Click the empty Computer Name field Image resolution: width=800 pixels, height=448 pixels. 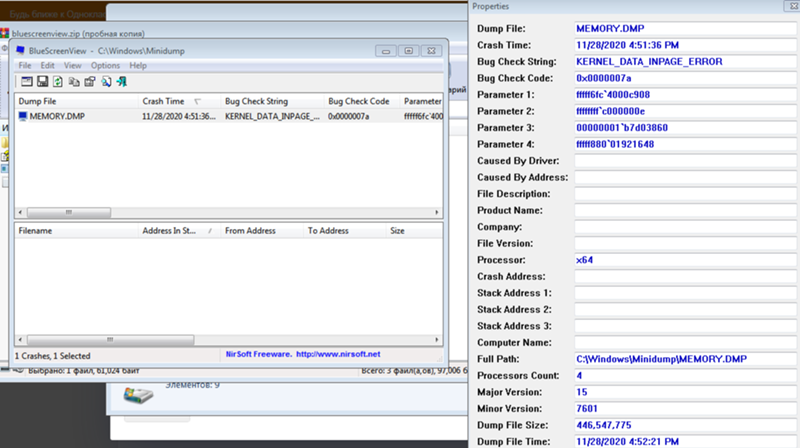[x=685, y=342]
